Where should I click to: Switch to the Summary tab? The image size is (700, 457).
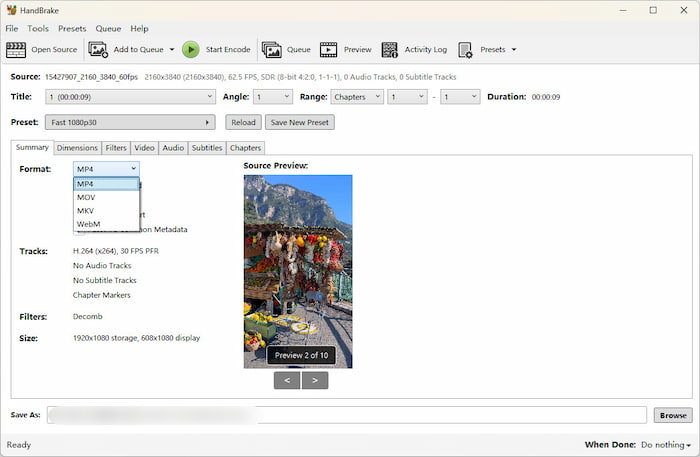tap(32, 147)
